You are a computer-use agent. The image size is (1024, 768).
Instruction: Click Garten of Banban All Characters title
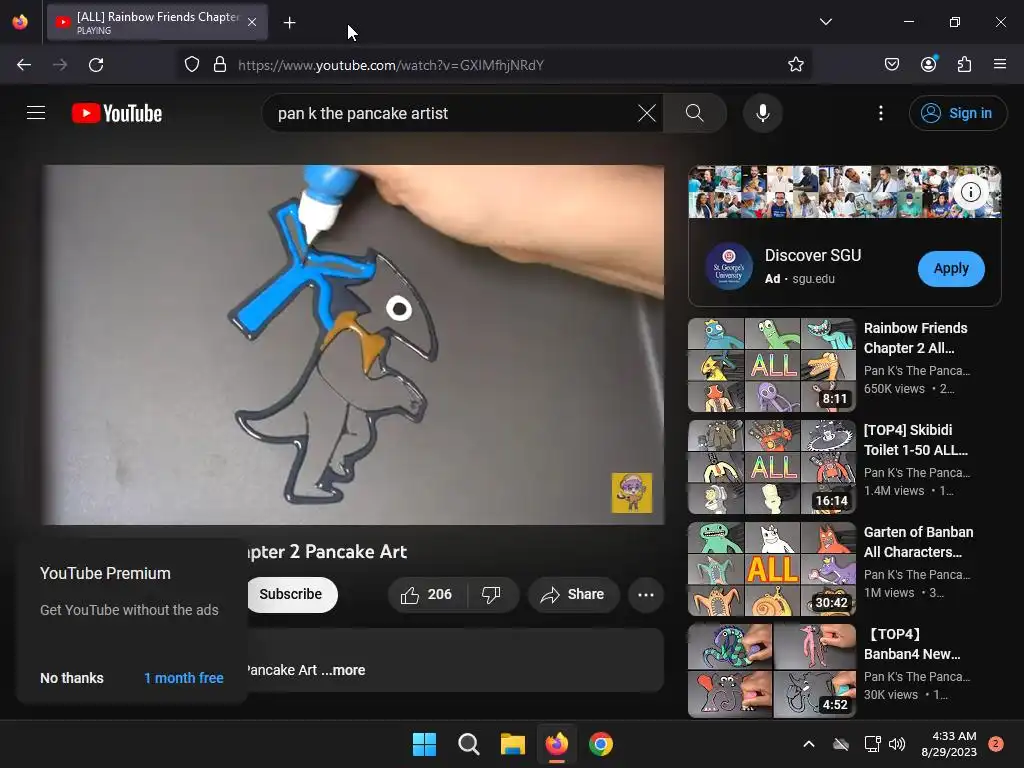[x=918, y=542]
